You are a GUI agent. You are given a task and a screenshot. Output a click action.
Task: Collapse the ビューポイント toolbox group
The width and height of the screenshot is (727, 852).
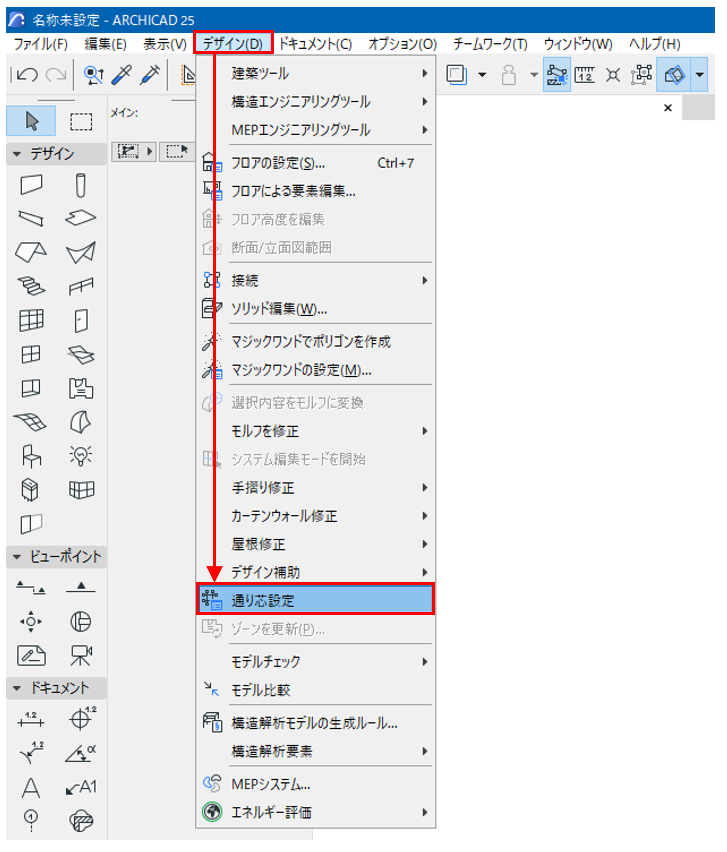click(x=16, y=557)
